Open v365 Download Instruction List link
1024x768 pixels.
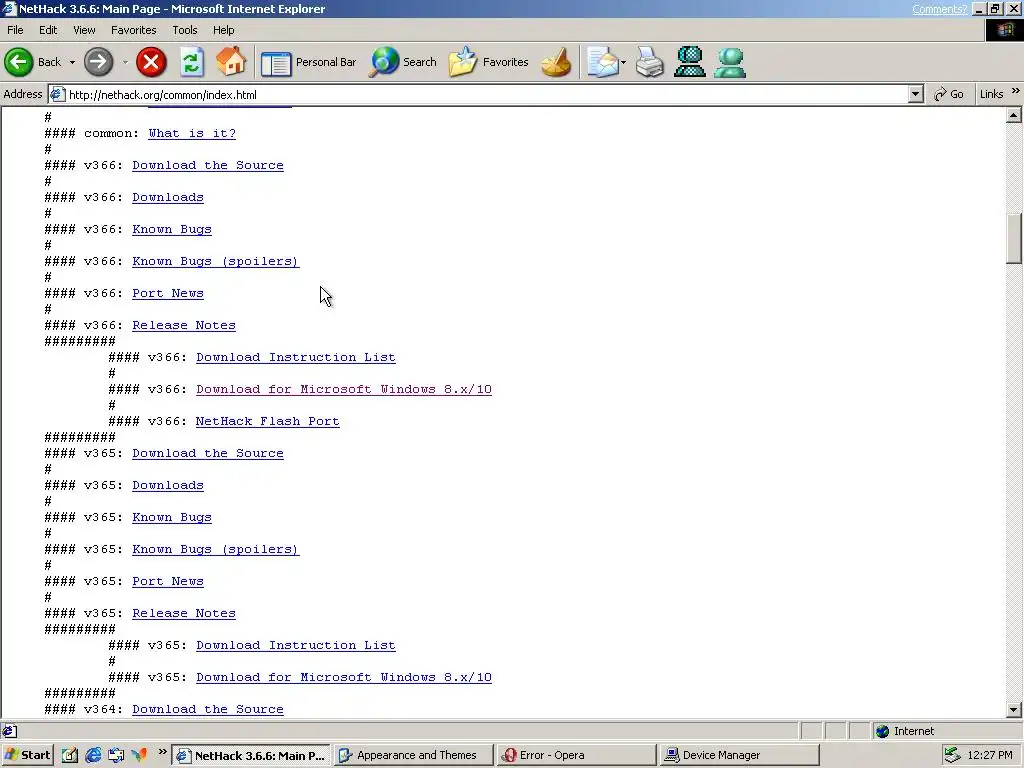[296, 645]
